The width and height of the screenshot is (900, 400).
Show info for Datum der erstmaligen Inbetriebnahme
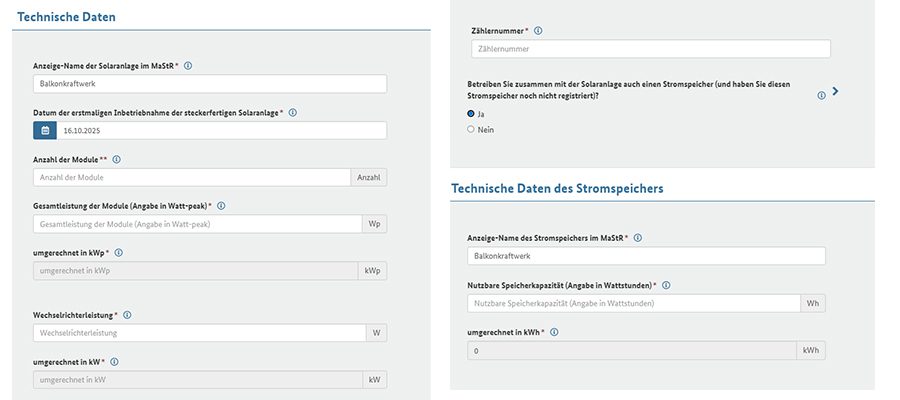point(293,113)
